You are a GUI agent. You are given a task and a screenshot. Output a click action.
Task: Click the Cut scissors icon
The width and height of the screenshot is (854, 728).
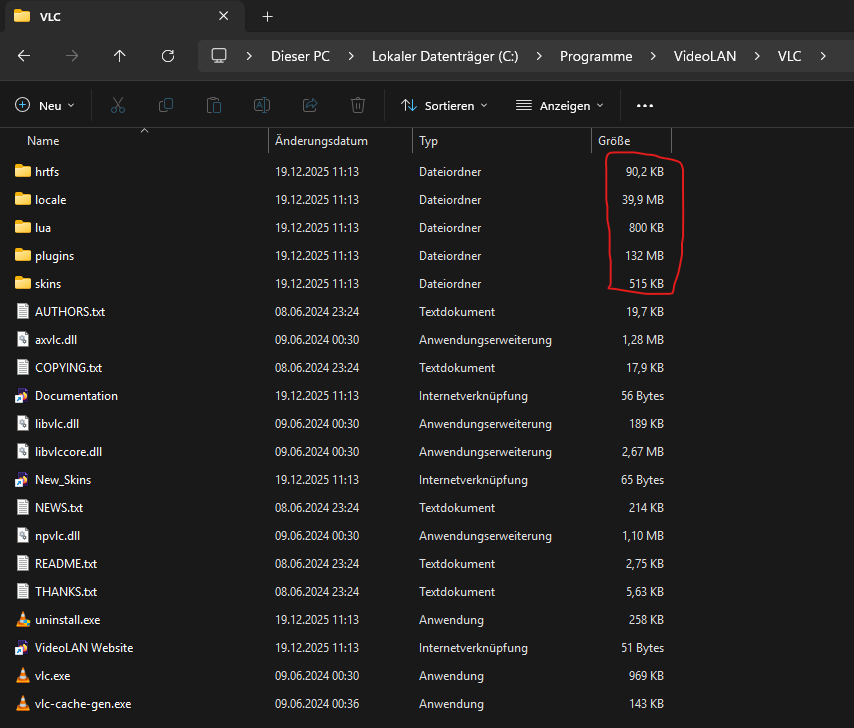(118, 105)
